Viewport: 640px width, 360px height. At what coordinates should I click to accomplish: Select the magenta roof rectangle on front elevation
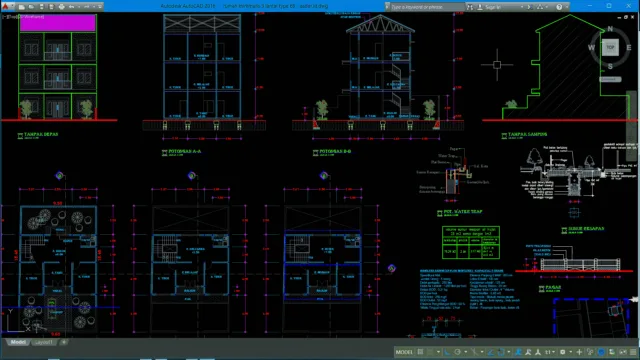click(58, 23)
